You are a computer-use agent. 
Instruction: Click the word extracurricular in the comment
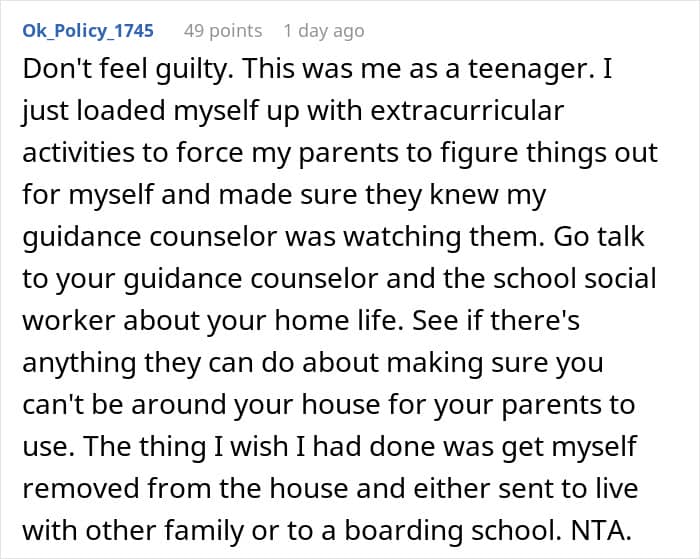(467, 111)
